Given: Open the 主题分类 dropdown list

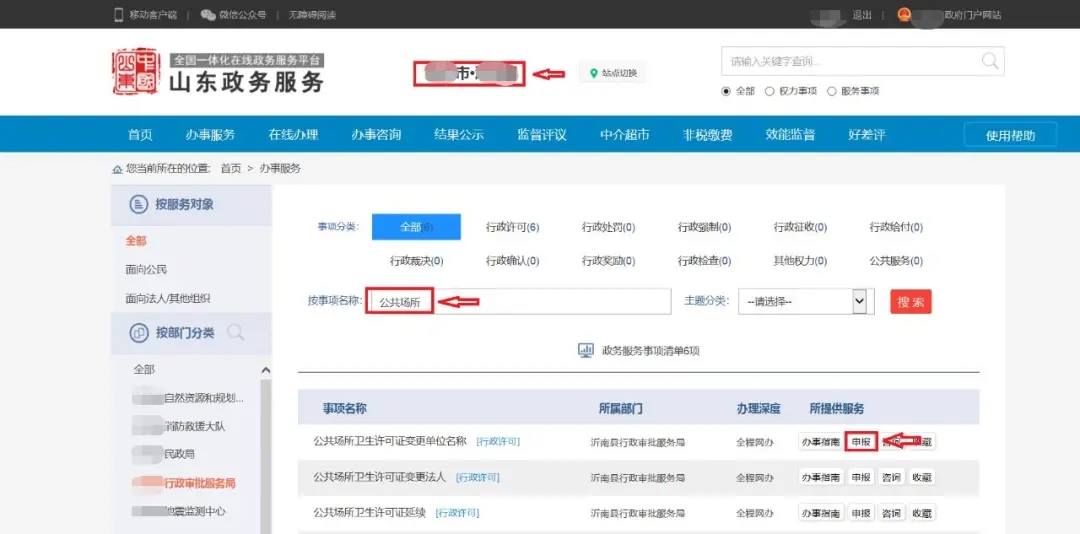Looking at the screenshot, I should coord(859,301).
